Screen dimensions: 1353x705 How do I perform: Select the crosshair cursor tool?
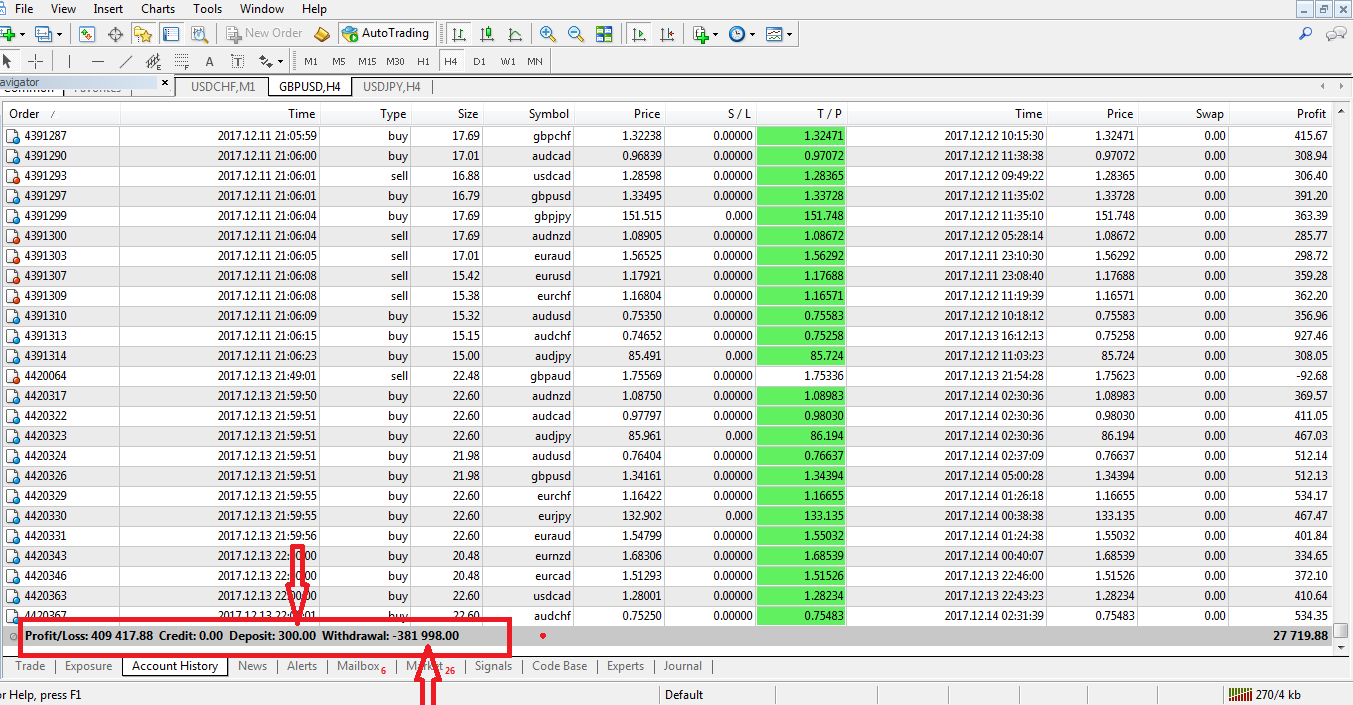tap(35, 61)
